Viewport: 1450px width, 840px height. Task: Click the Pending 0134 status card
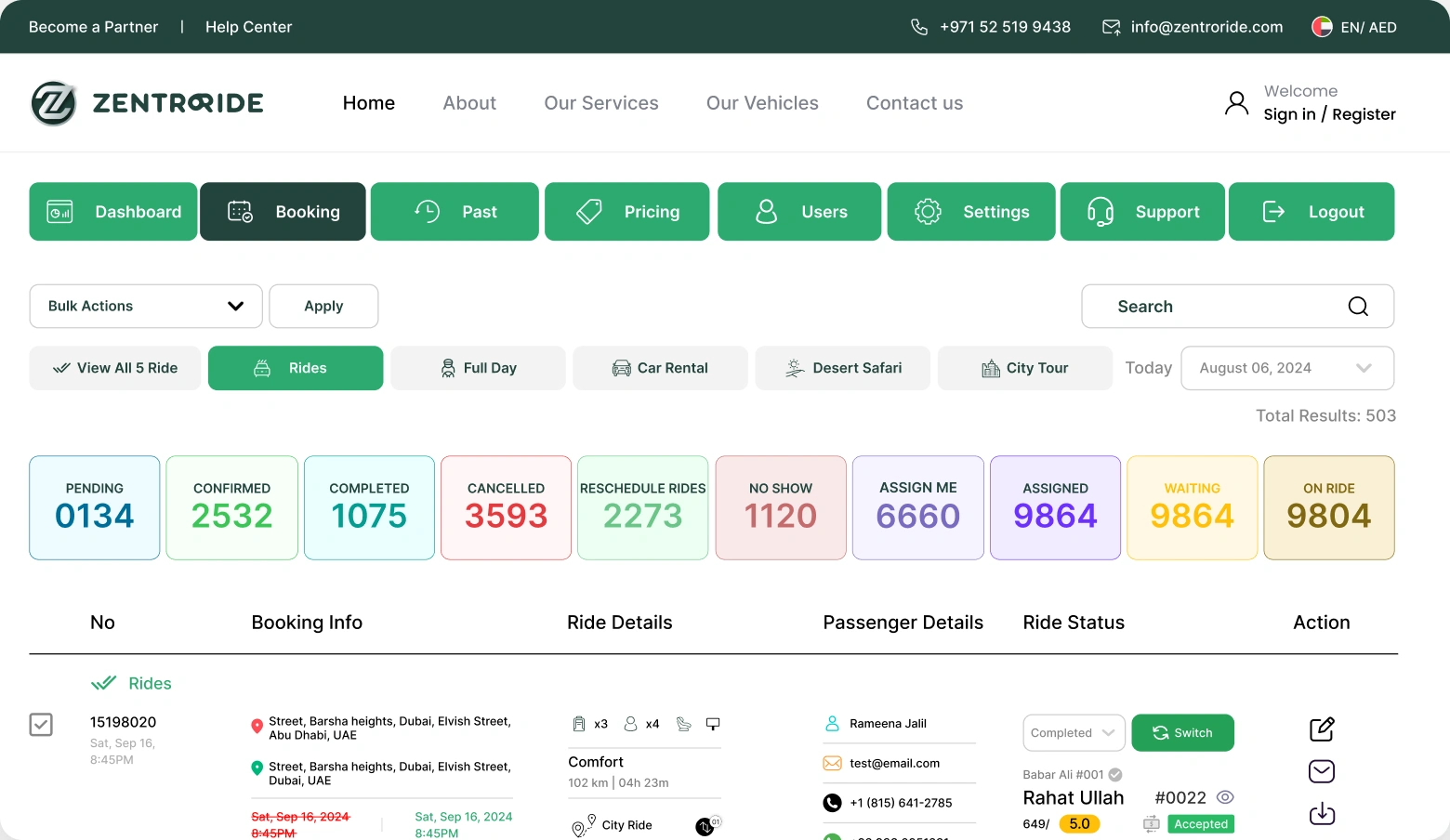95,507
